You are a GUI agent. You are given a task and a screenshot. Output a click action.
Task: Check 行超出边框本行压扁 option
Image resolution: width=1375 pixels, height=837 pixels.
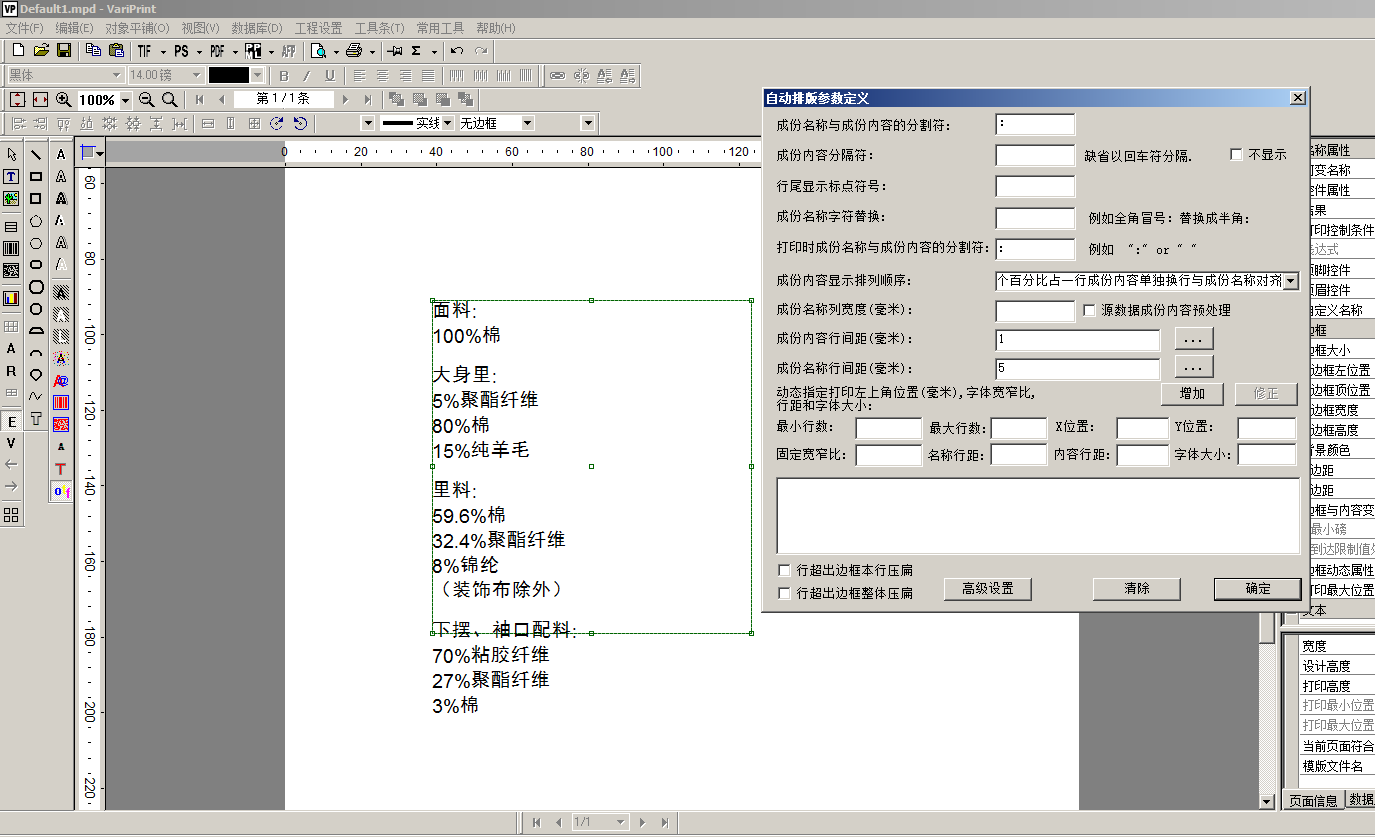pos(785,570)
